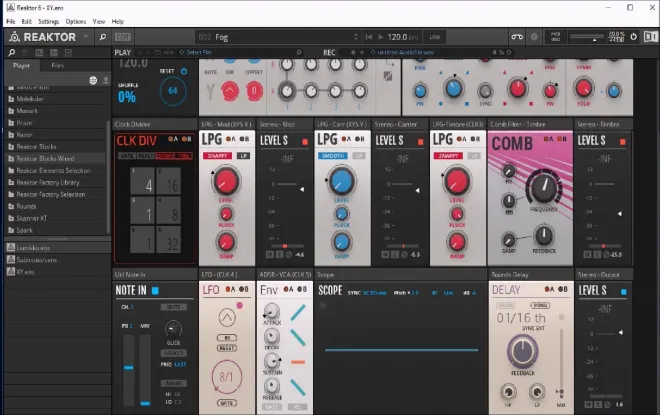This screenshot has height=415, width=660.
Task: Toggle the EDIT mode button
Action: [122, 37]
